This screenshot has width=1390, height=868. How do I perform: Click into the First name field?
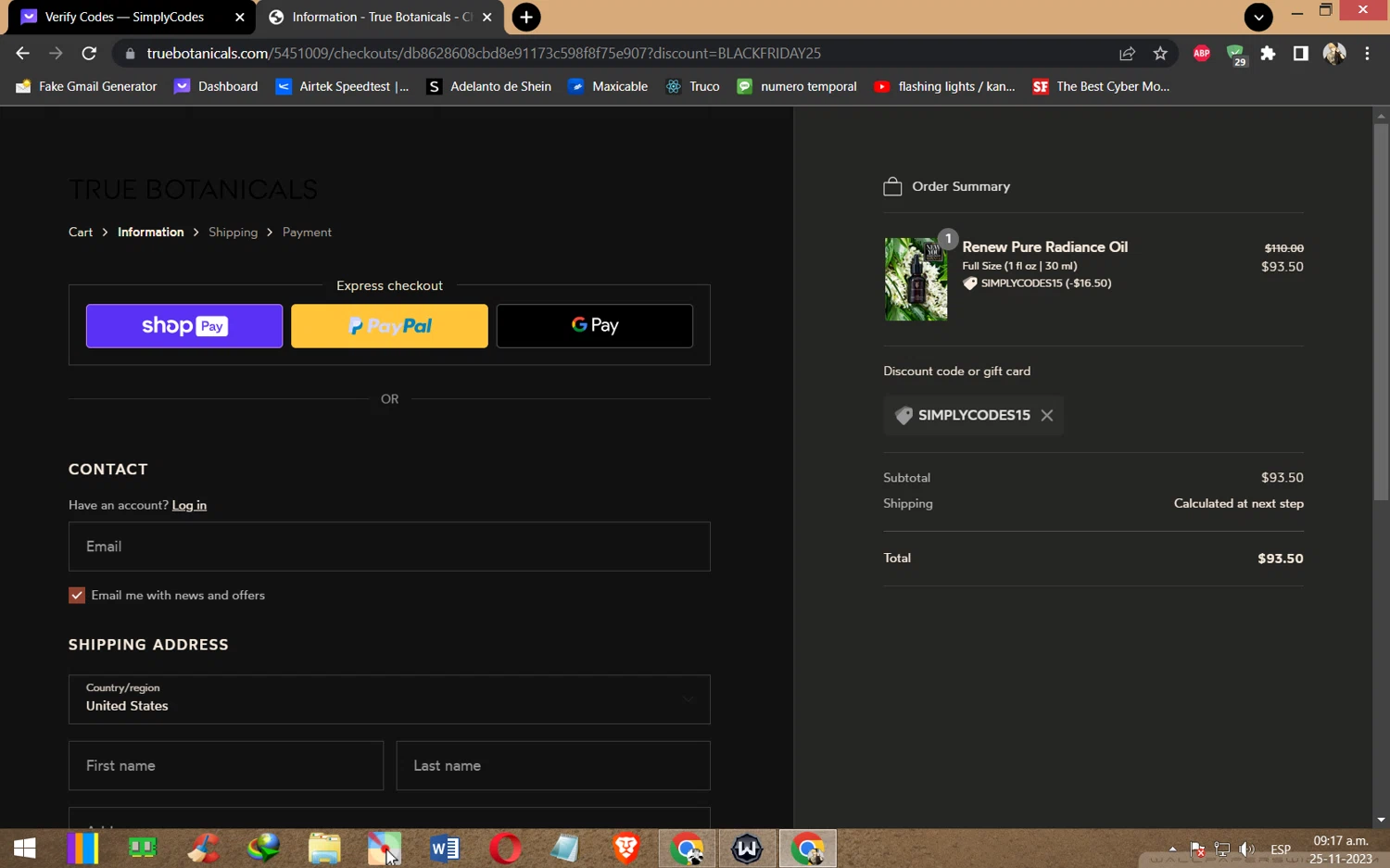(226, 766)
